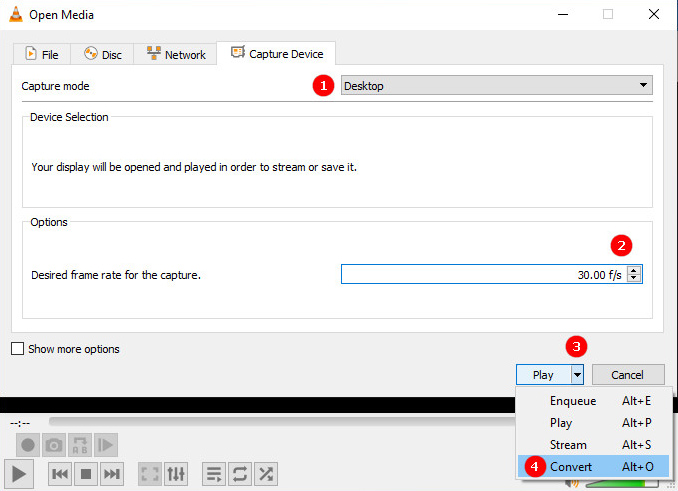Toggle shuffle random playback
Viewport: 678px width, 491px height.
tap(266, 474)
